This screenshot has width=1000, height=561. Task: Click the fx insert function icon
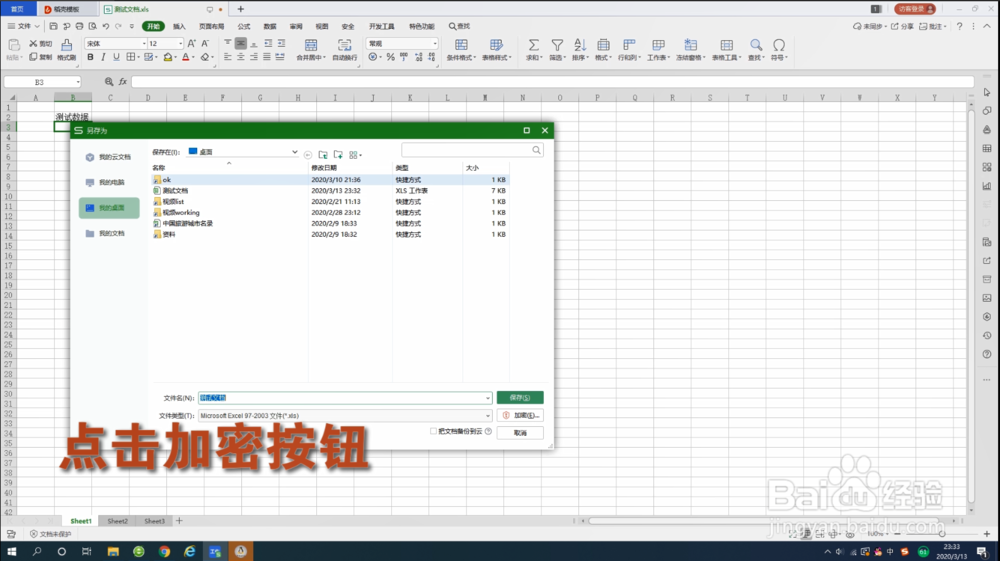(123, 82)
